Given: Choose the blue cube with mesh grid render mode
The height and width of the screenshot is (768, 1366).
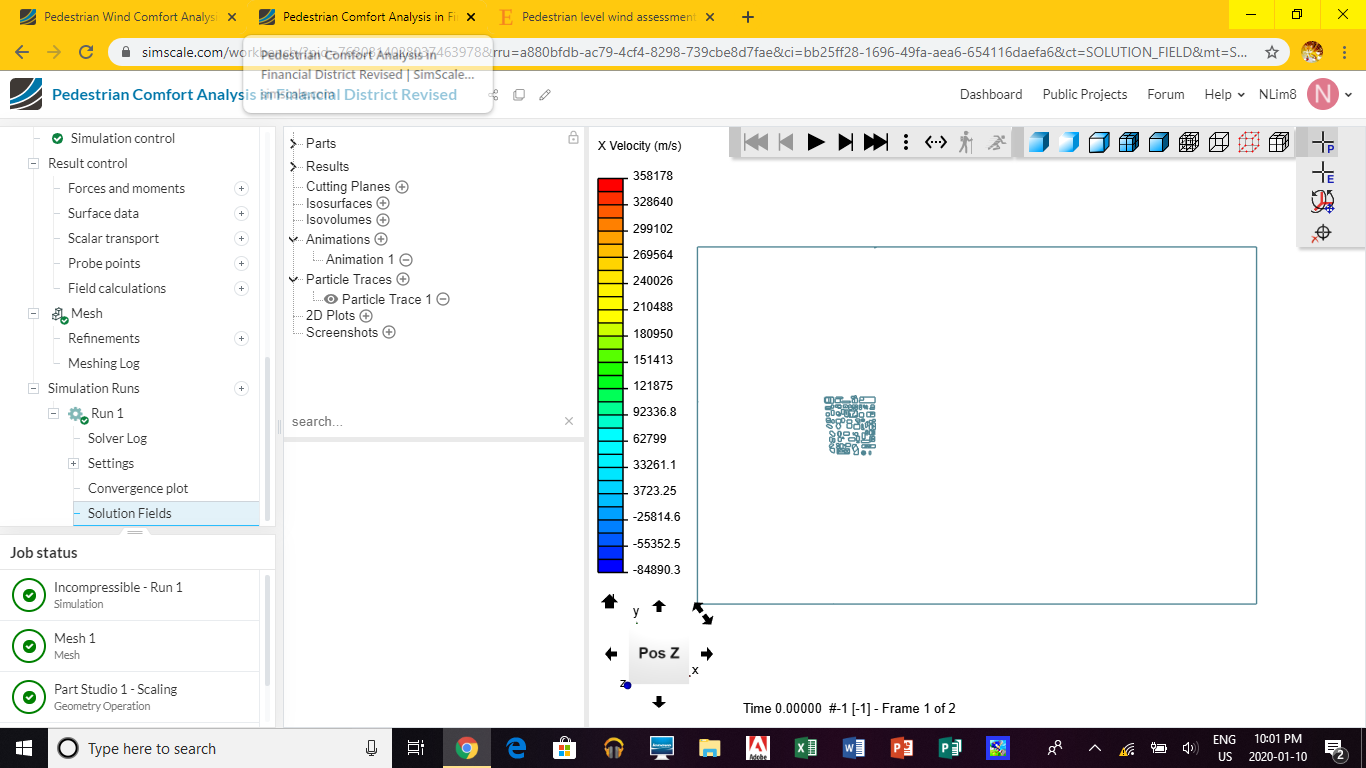Looking at the screenshot, I should (1129, 142).
